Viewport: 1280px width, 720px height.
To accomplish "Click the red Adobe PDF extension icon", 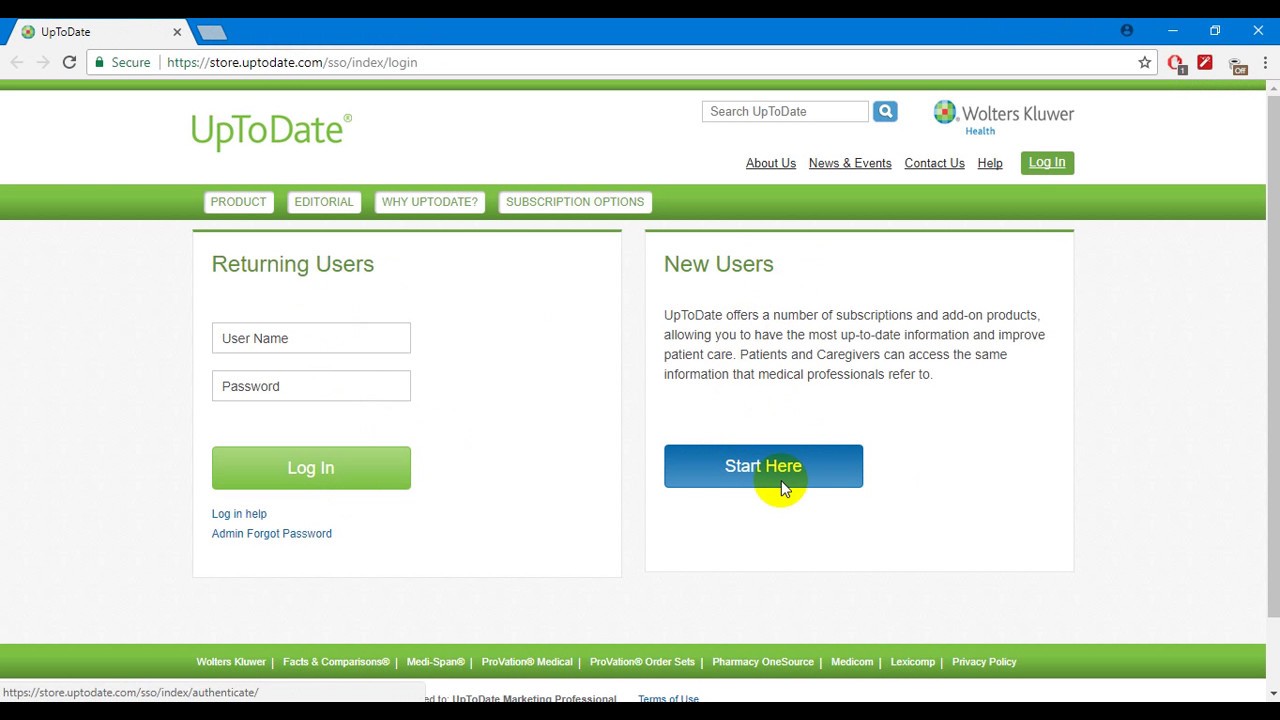I will coord(1205,63).
